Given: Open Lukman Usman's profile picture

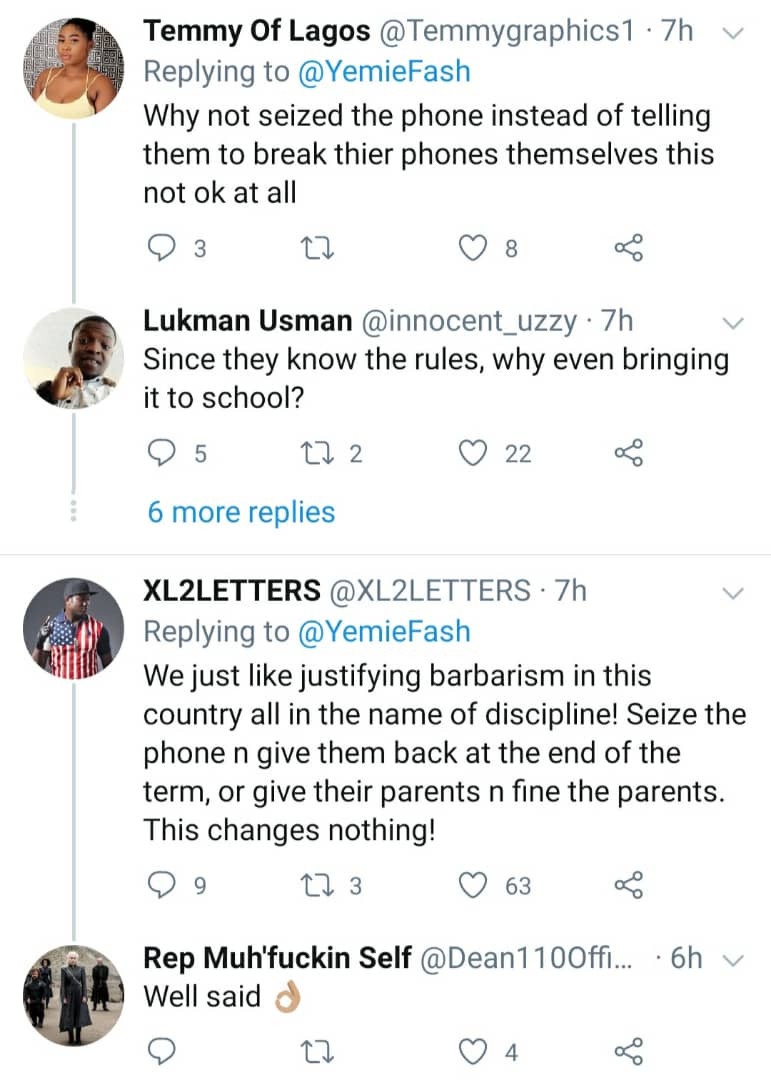Looking at the screenshot, I should pyautogui.click(x=73, y=359).
